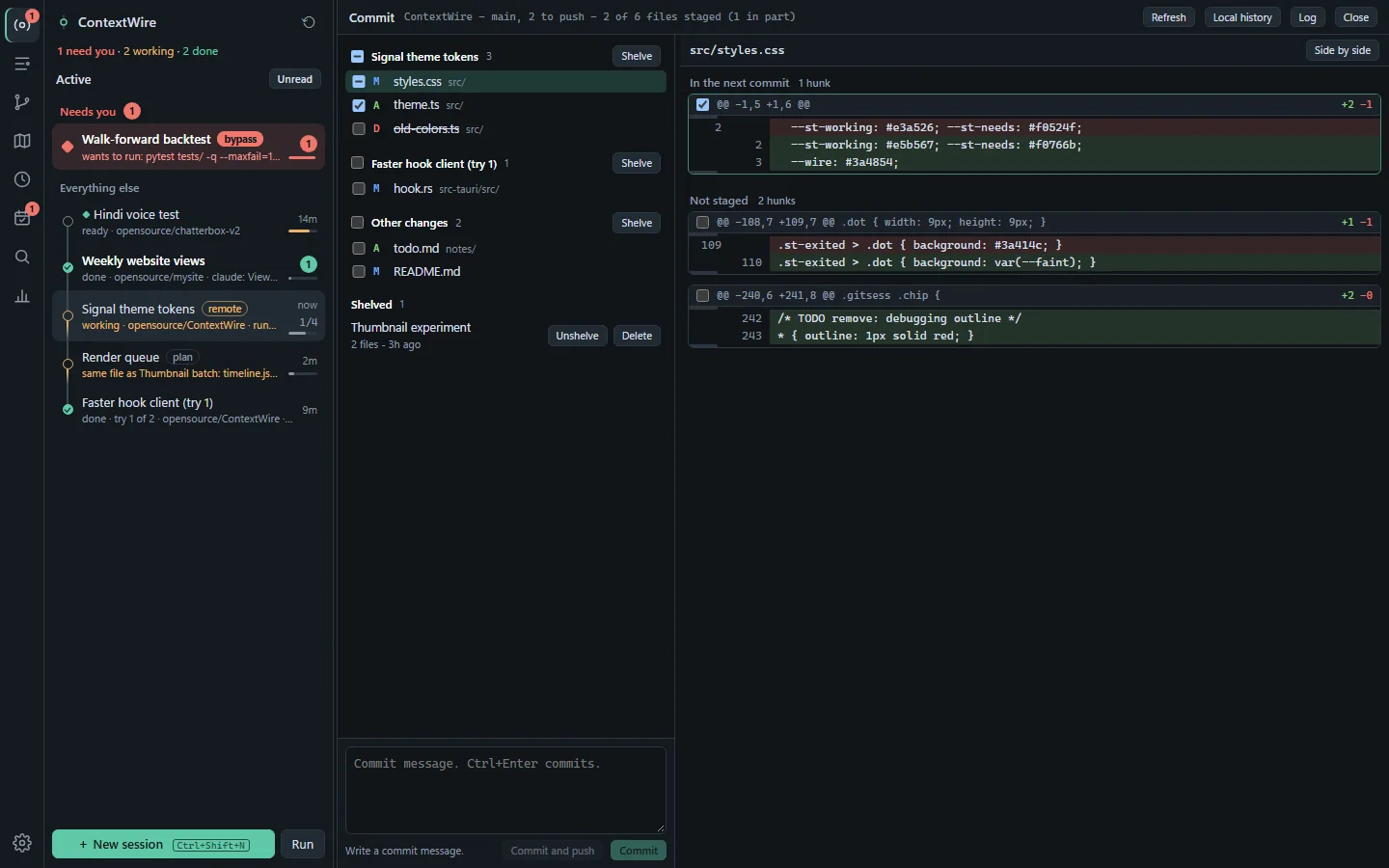Open the sessions view icon with badge
Image resolution: width=1389 pixels, height=868 pixels.
[22, 24]
